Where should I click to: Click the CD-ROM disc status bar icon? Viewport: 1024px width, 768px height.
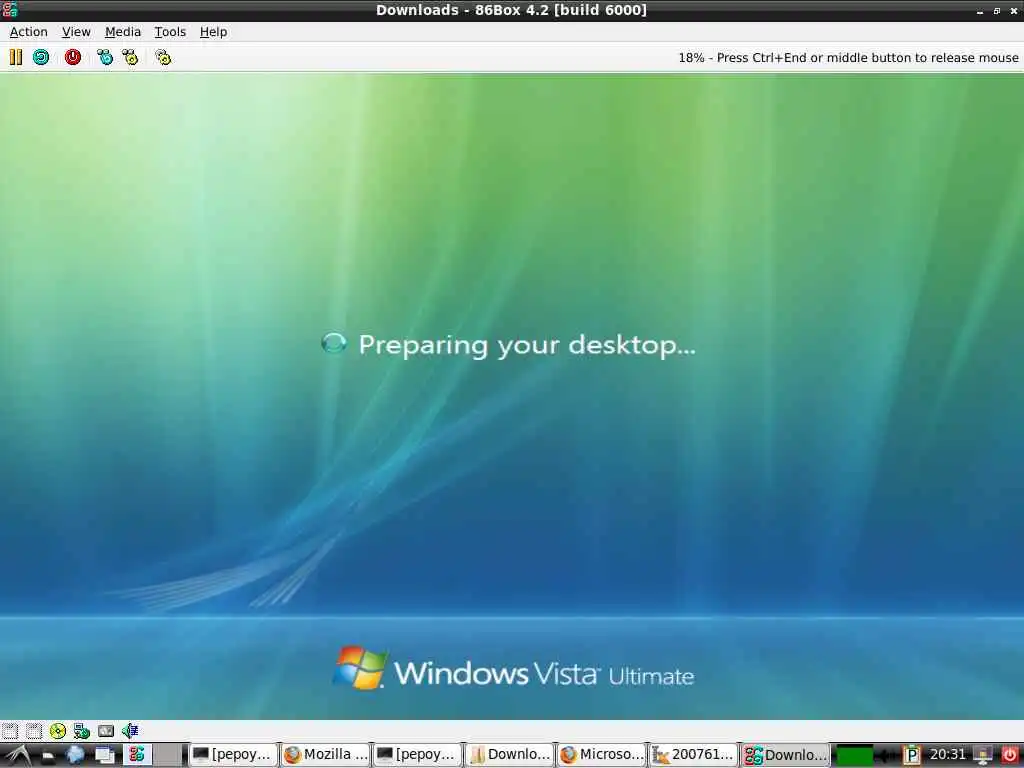57,731
